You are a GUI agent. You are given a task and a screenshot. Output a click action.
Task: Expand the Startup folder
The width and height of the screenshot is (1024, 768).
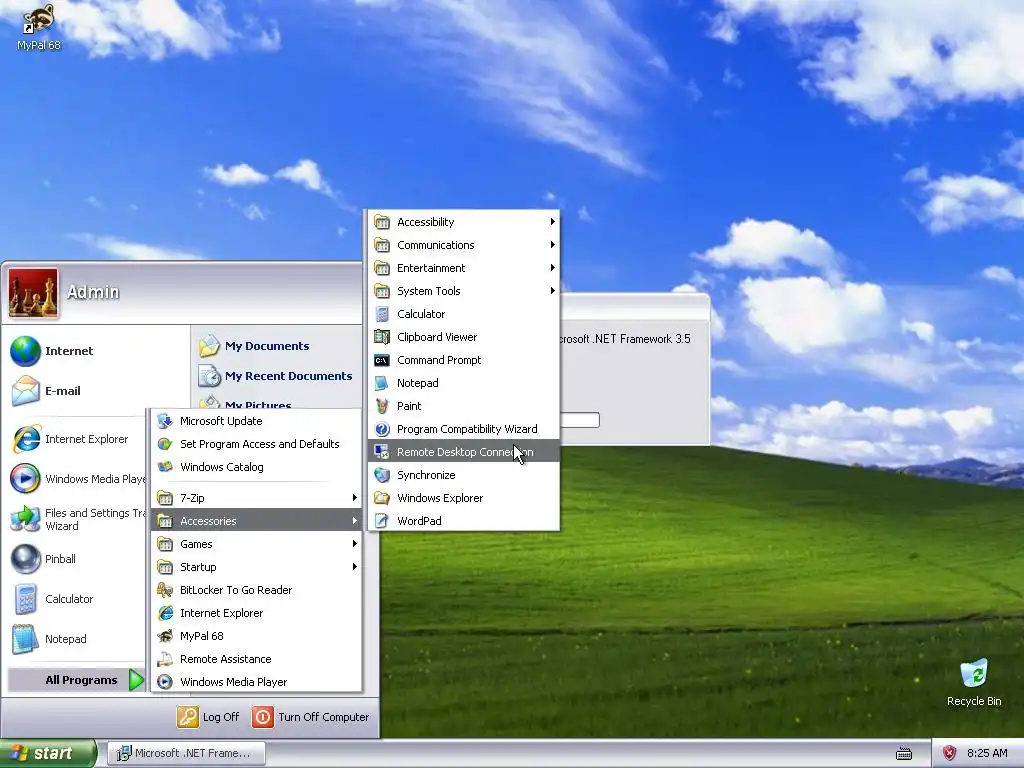click(256, 567)
